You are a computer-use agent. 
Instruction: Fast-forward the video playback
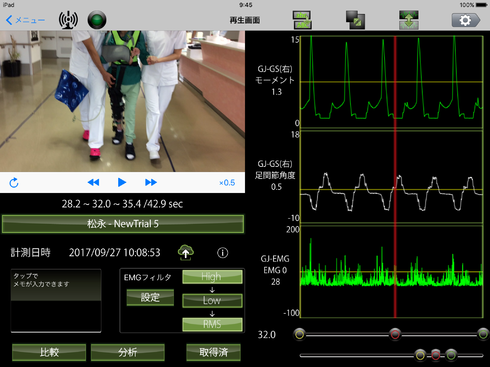pos(151,182)
